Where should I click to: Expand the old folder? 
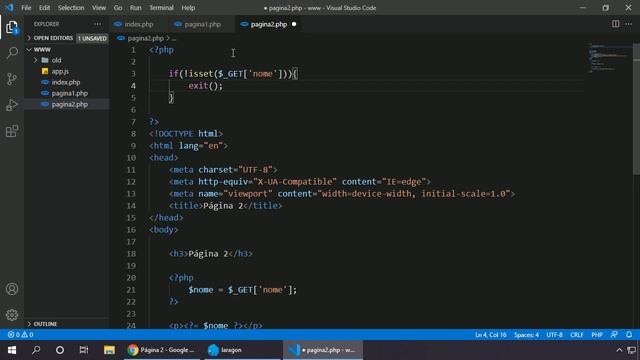click(x=67, y=60)
